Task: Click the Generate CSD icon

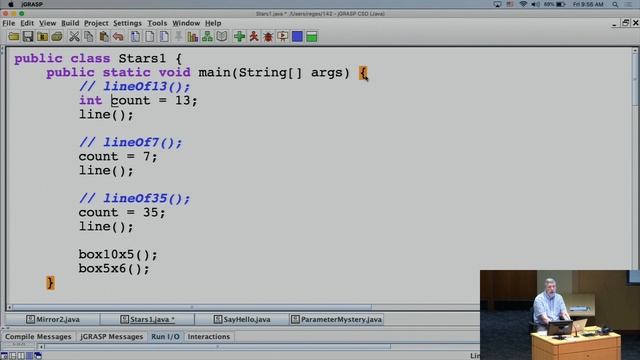Action: (135, 37)
